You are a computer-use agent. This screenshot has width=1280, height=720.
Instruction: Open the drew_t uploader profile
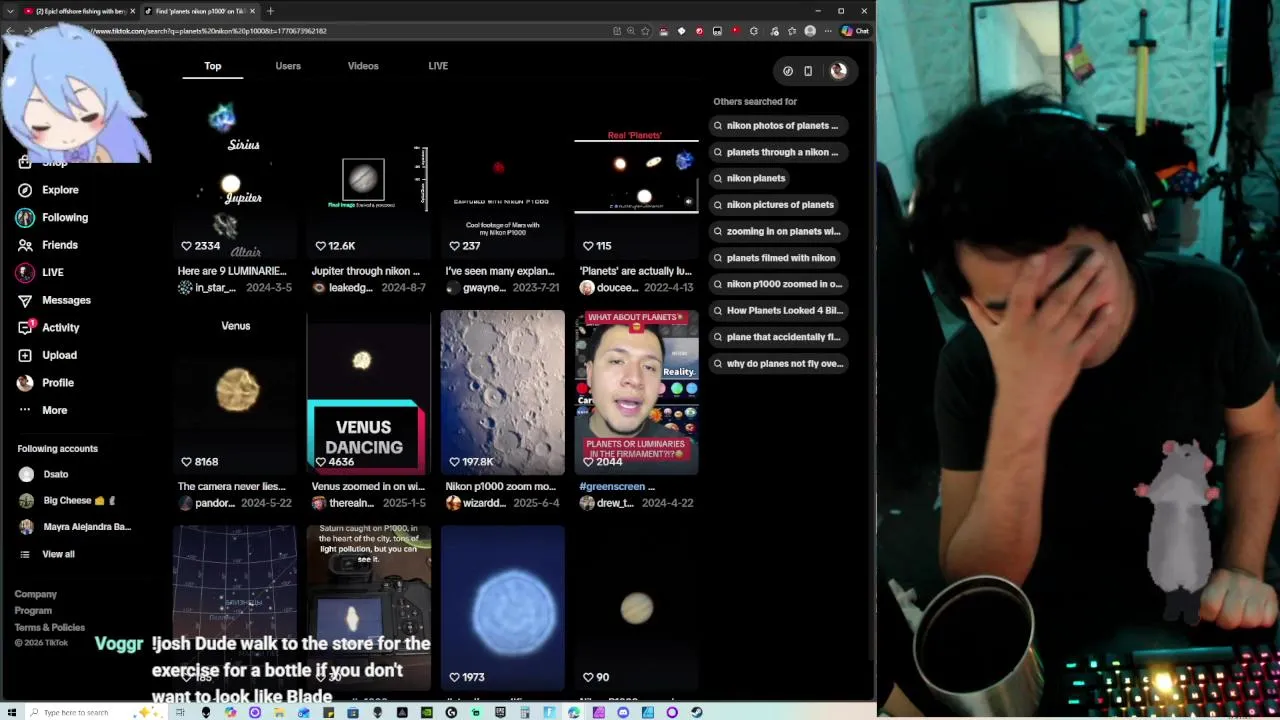click(x=607, y=503)
